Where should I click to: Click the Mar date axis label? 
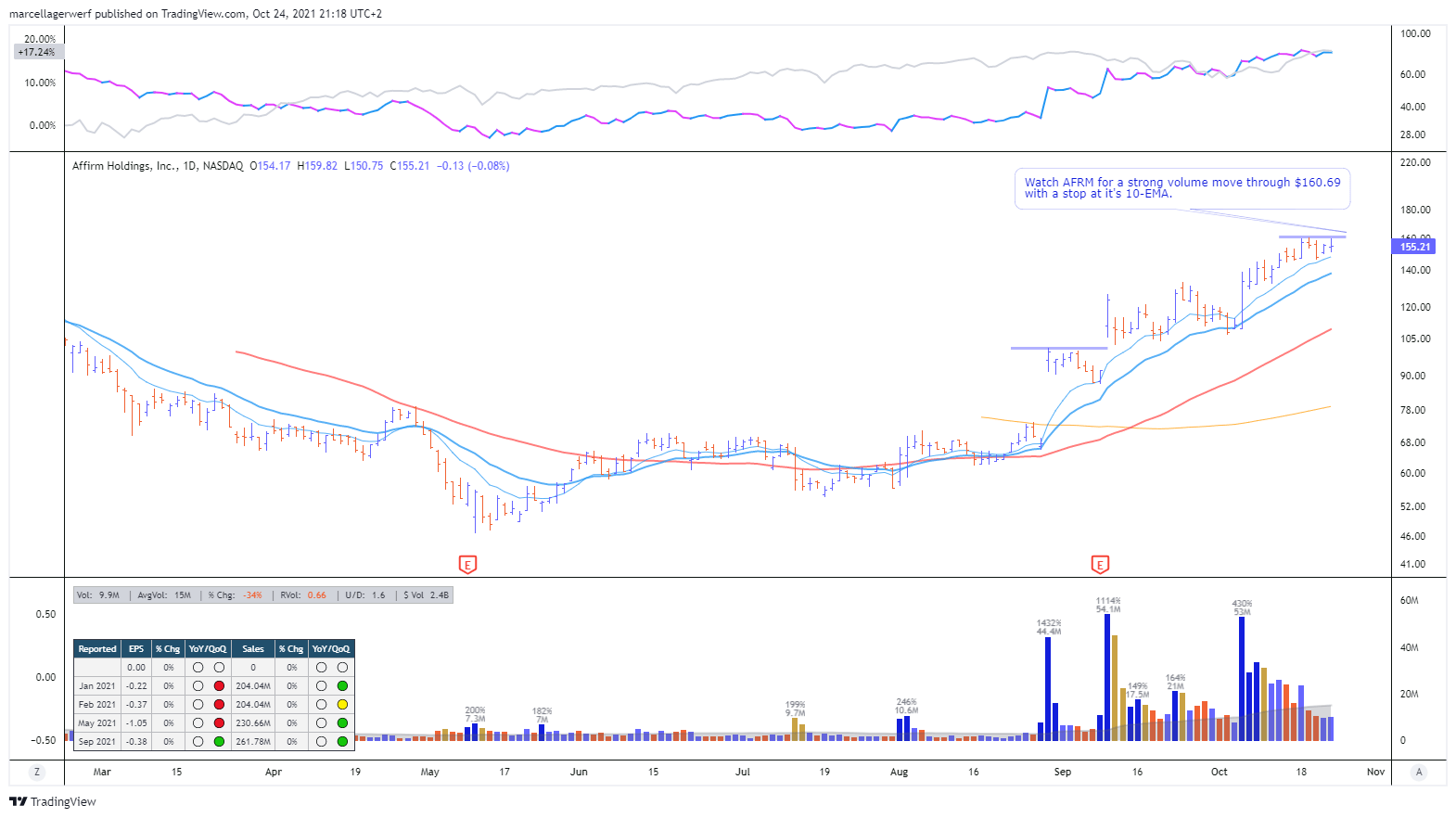pos(102,772)
